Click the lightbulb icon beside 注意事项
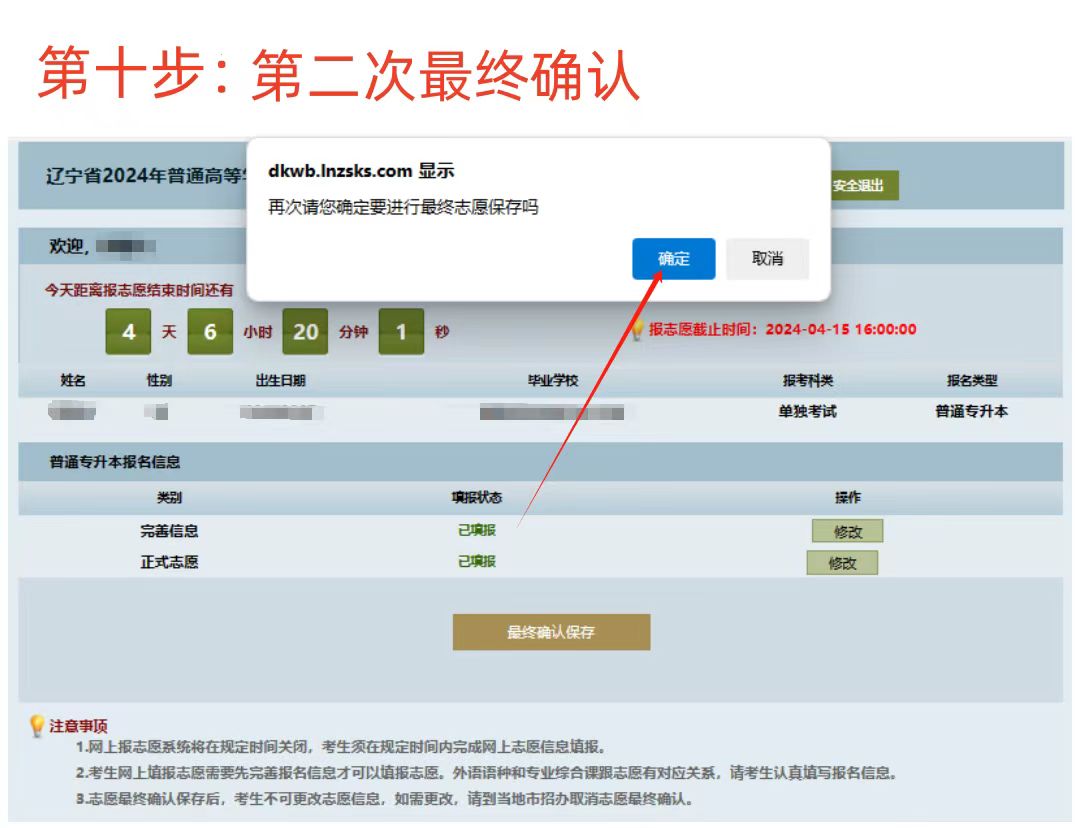The height and width of the screenshot is (828, 1076). click(37, 725)
